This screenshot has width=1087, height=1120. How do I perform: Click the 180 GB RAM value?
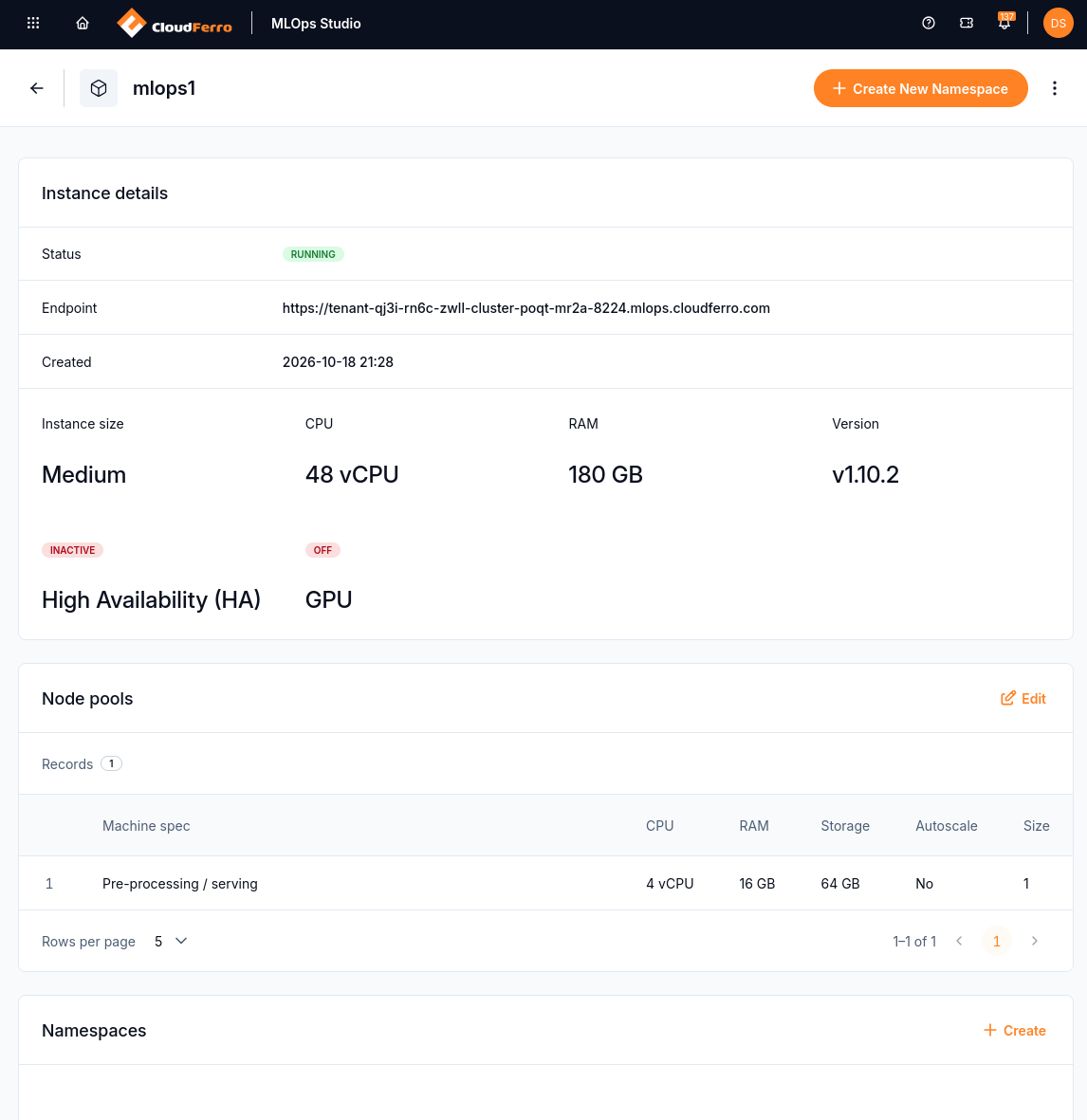coord(605,474)
